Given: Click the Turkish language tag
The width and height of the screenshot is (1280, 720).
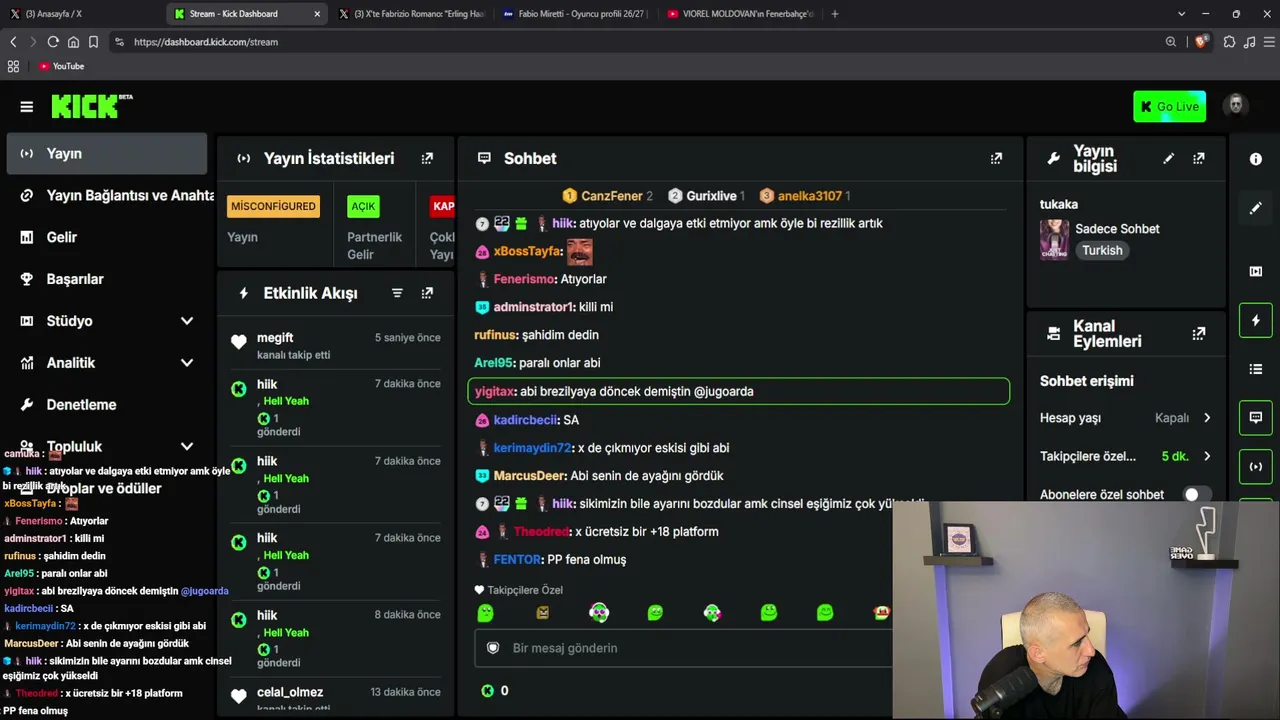Looking at the screenshot, I should coord(1102,251).
